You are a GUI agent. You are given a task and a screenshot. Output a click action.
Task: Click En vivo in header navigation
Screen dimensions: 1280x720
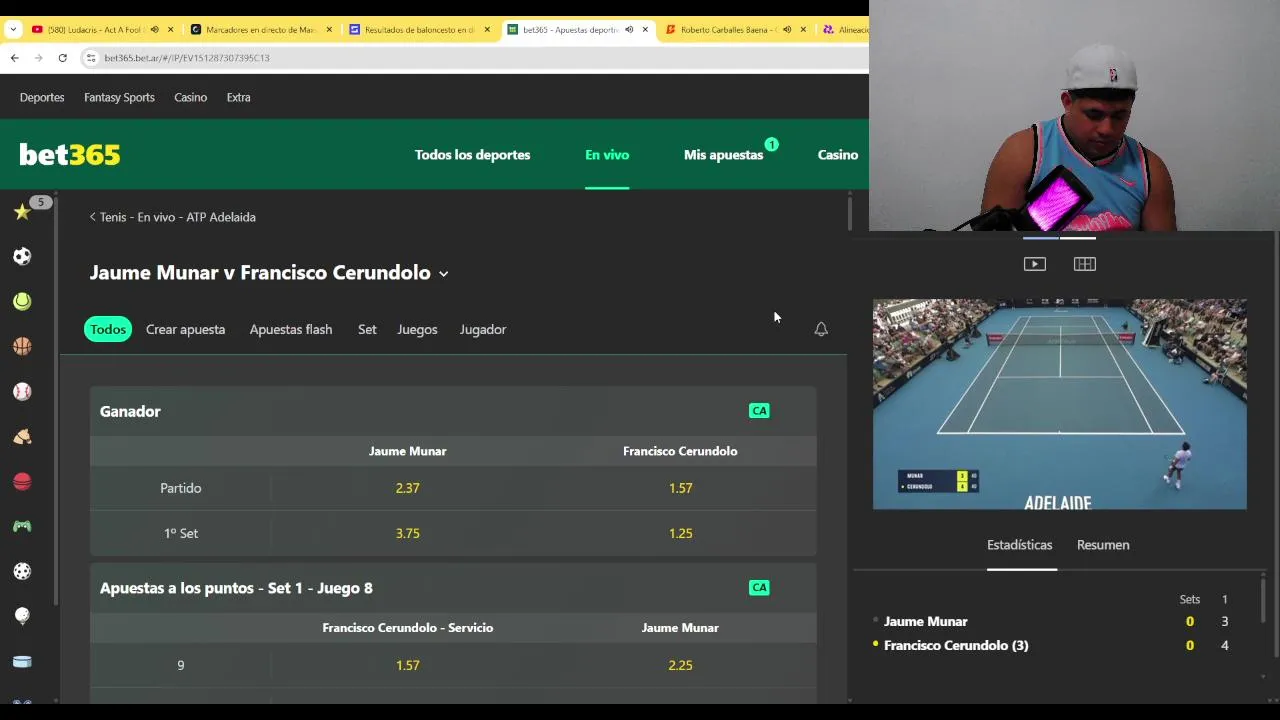tap(607, 155)
